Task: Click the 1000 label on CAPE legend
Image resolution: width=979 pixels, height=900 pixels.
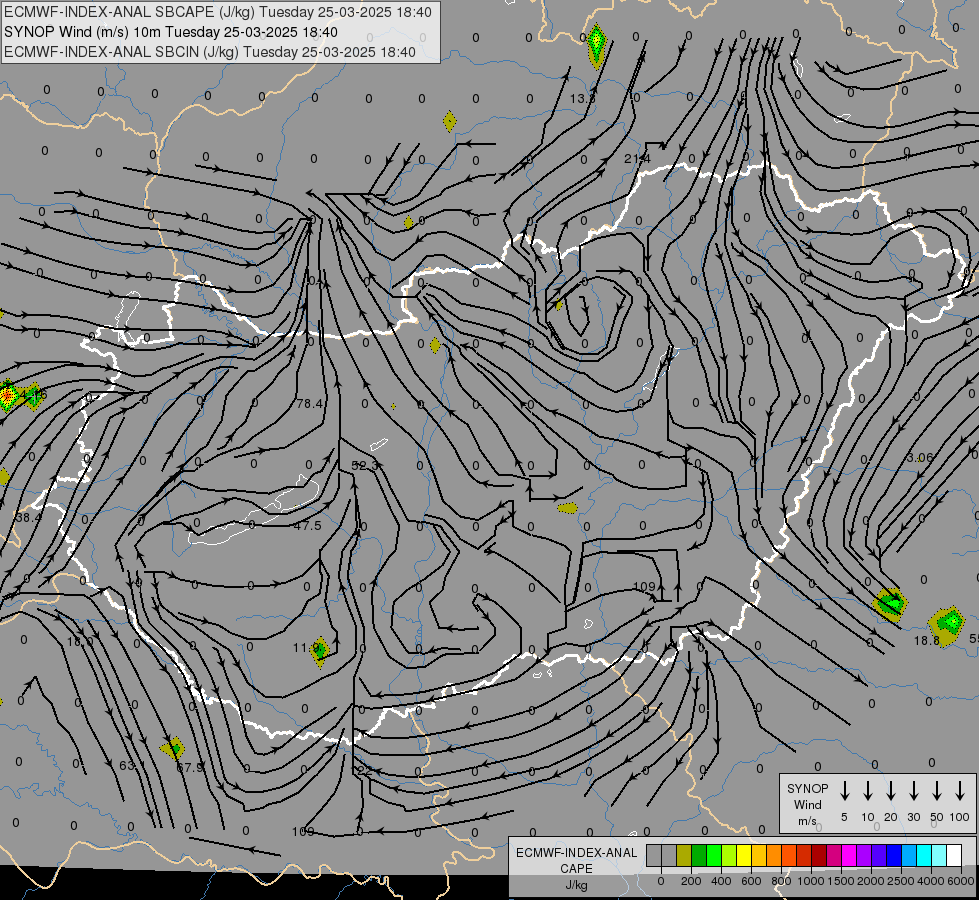Action: [x=810, y=881]
